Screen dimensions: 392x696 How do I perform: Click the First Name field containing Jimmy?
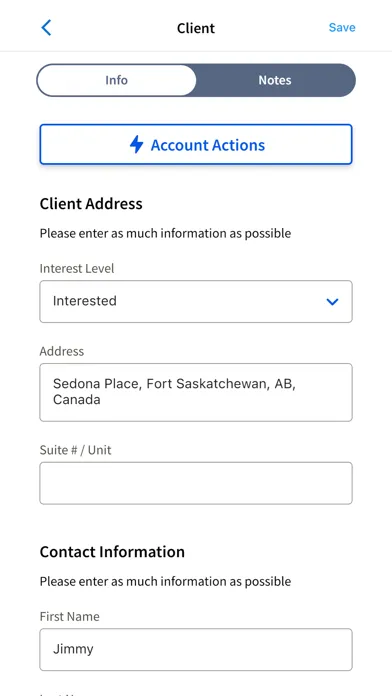(x=196, y=649)
